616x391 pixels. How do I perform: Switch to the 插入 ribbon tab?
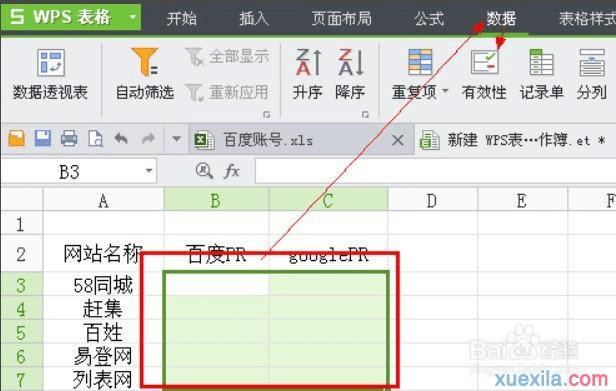[254, 18]
